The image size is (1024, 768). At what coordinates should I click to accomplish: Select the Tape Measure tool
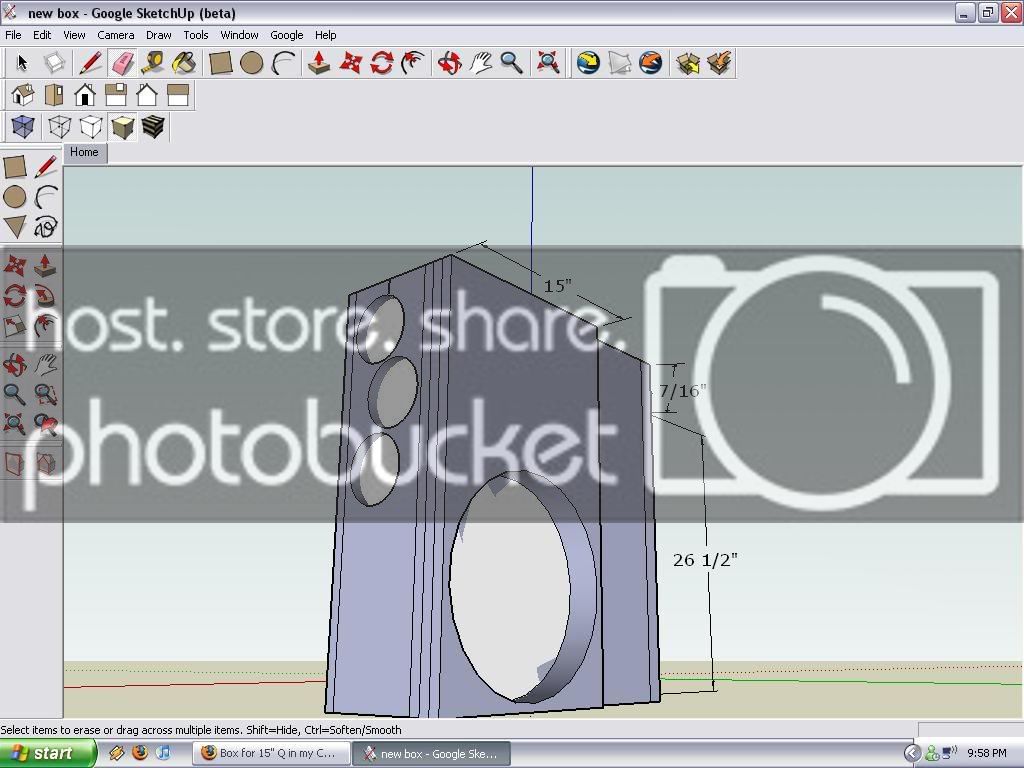point(154,63)
